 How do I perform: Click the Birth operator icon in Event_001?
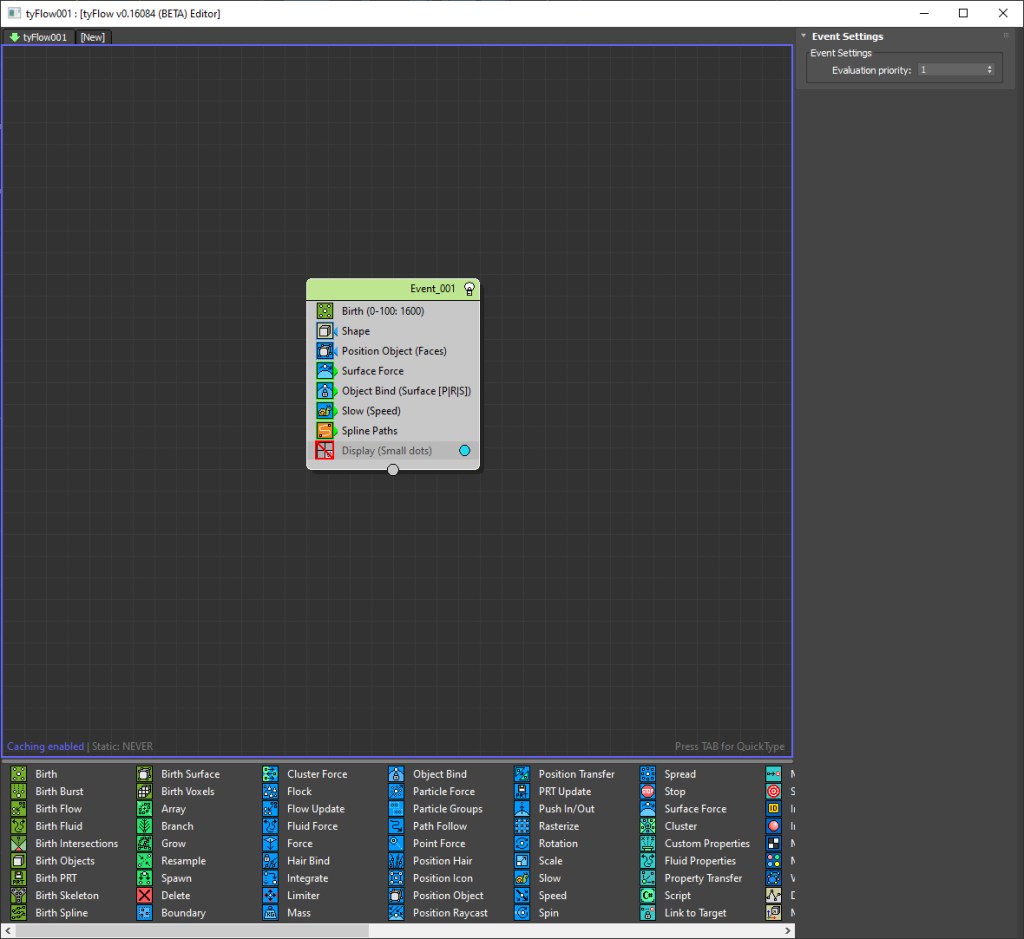325,311
